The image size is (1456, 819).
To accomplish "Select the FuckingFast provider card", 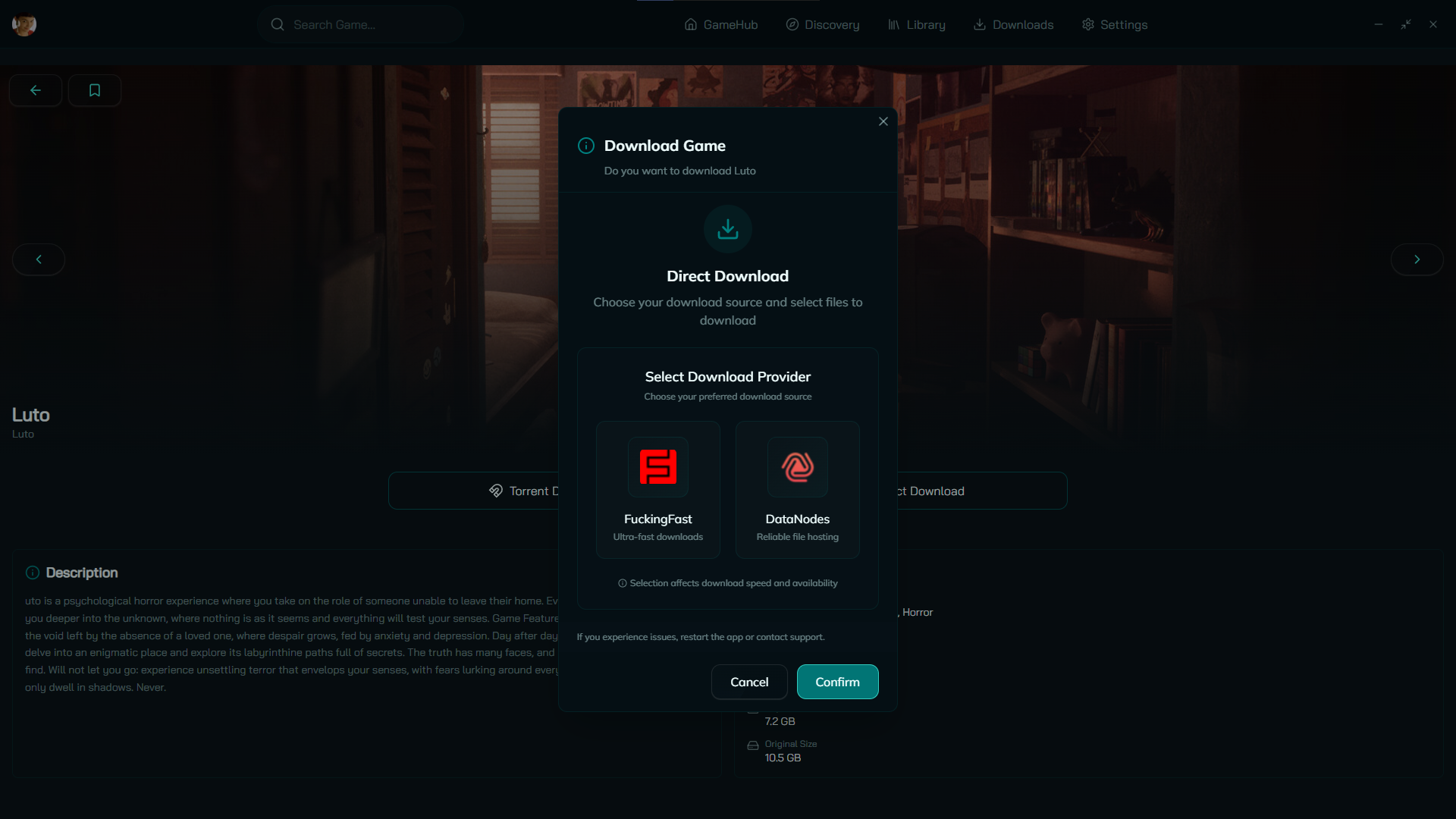I will click(658, 490).
